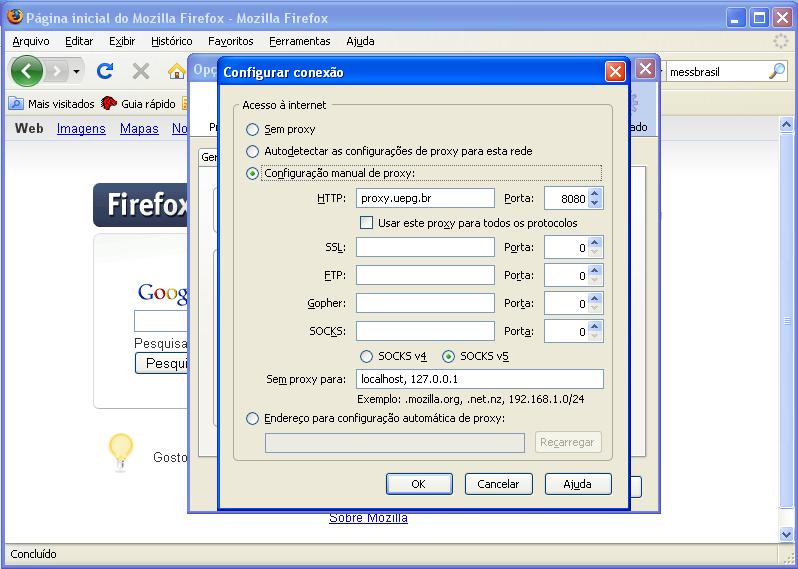Open the Ferramentas menu
Image resolution: width=798 pixels, height=569 pixels.
pos(300,41)
